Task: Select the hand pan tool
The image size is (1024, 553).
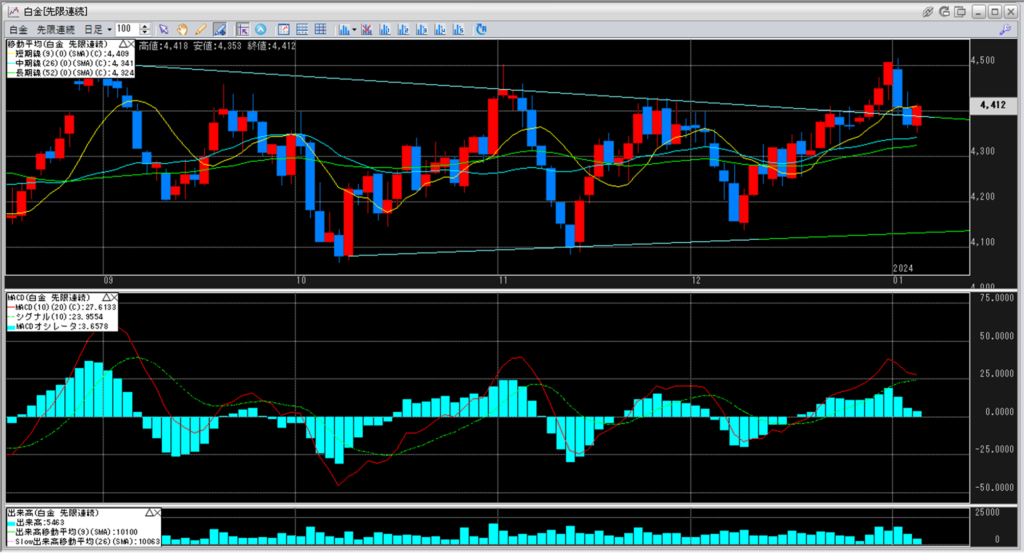Action: 182,29
